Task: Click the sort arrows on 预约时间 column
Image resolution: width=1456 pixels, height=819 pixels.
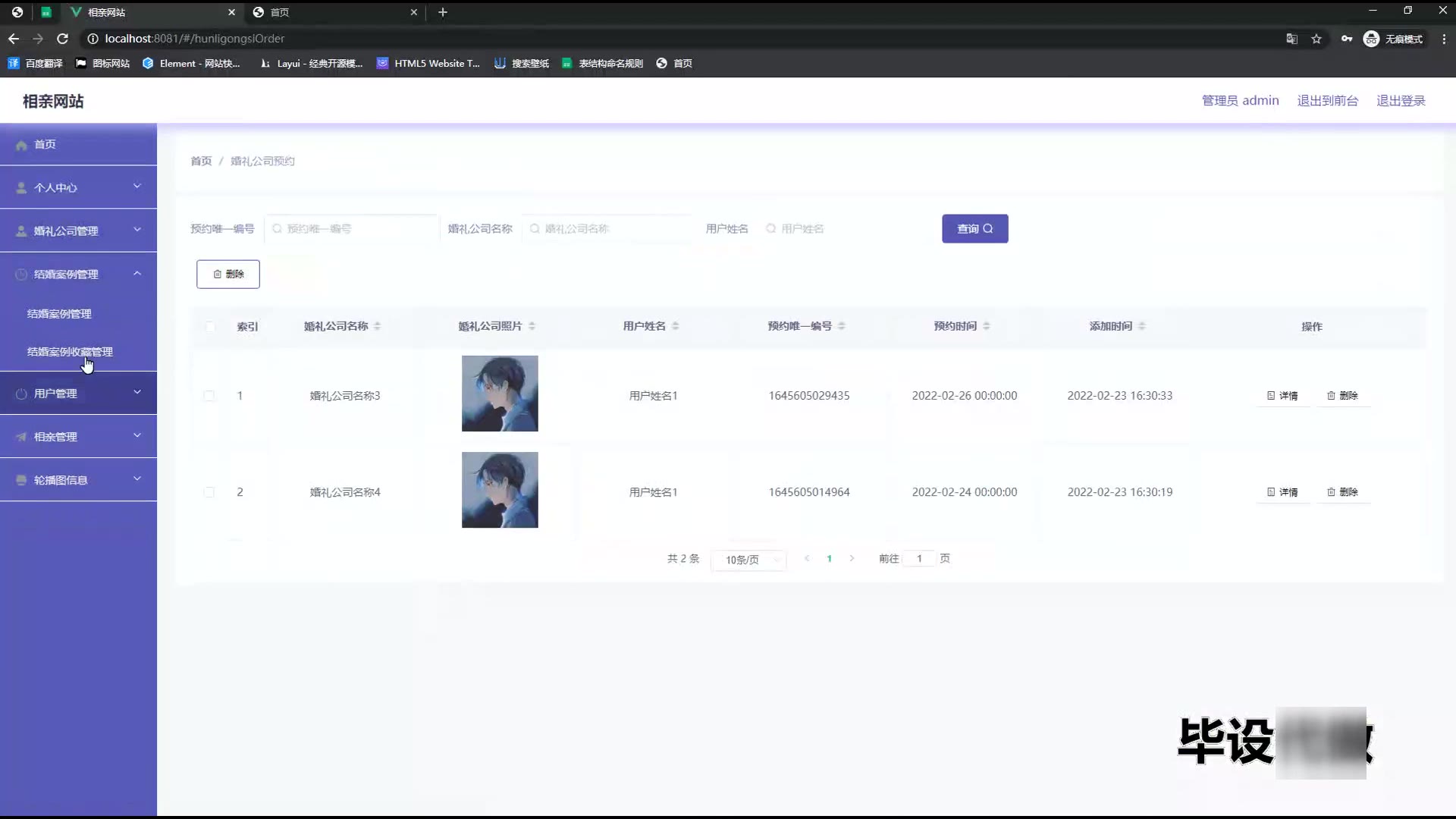Action: [986, 326]
